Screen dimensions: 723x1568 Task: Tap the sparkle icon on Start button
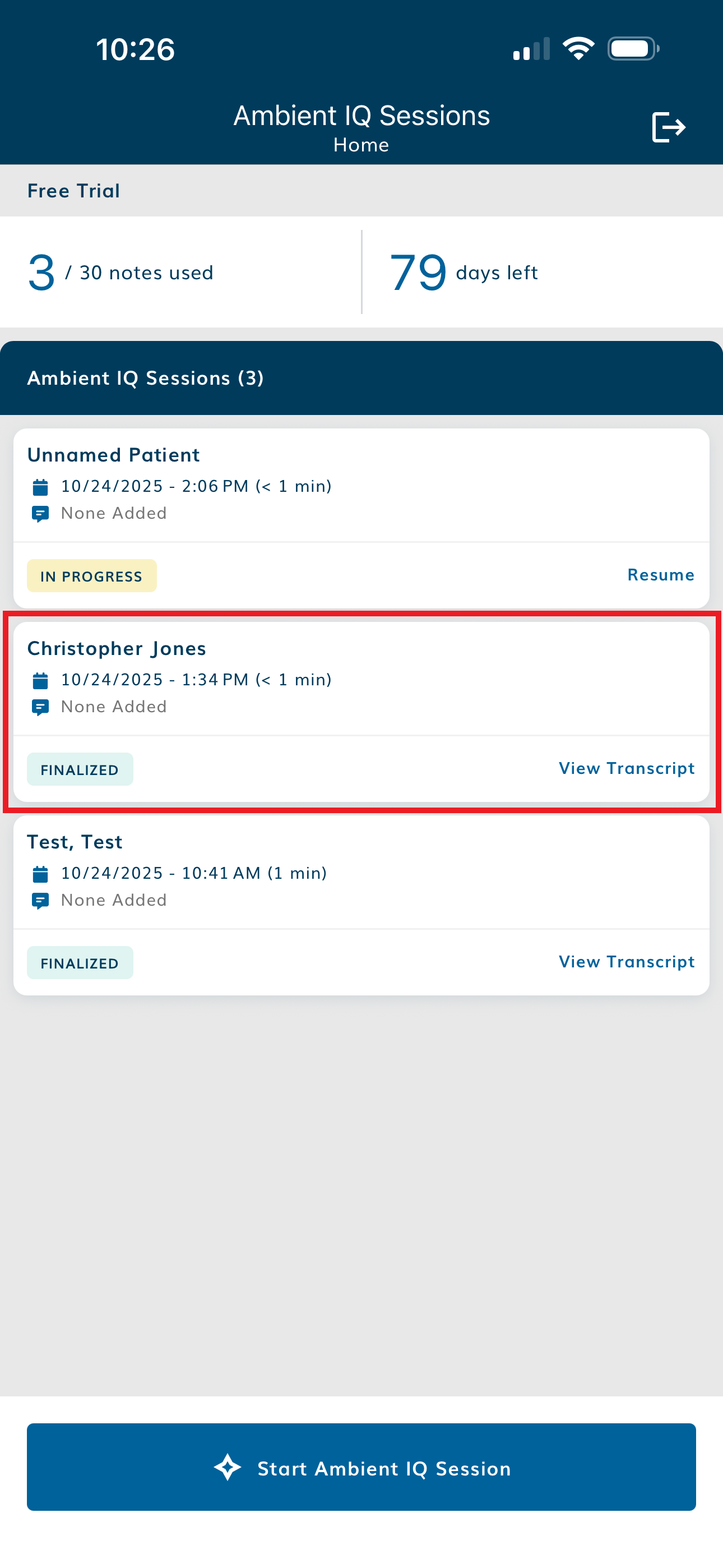228,1467
